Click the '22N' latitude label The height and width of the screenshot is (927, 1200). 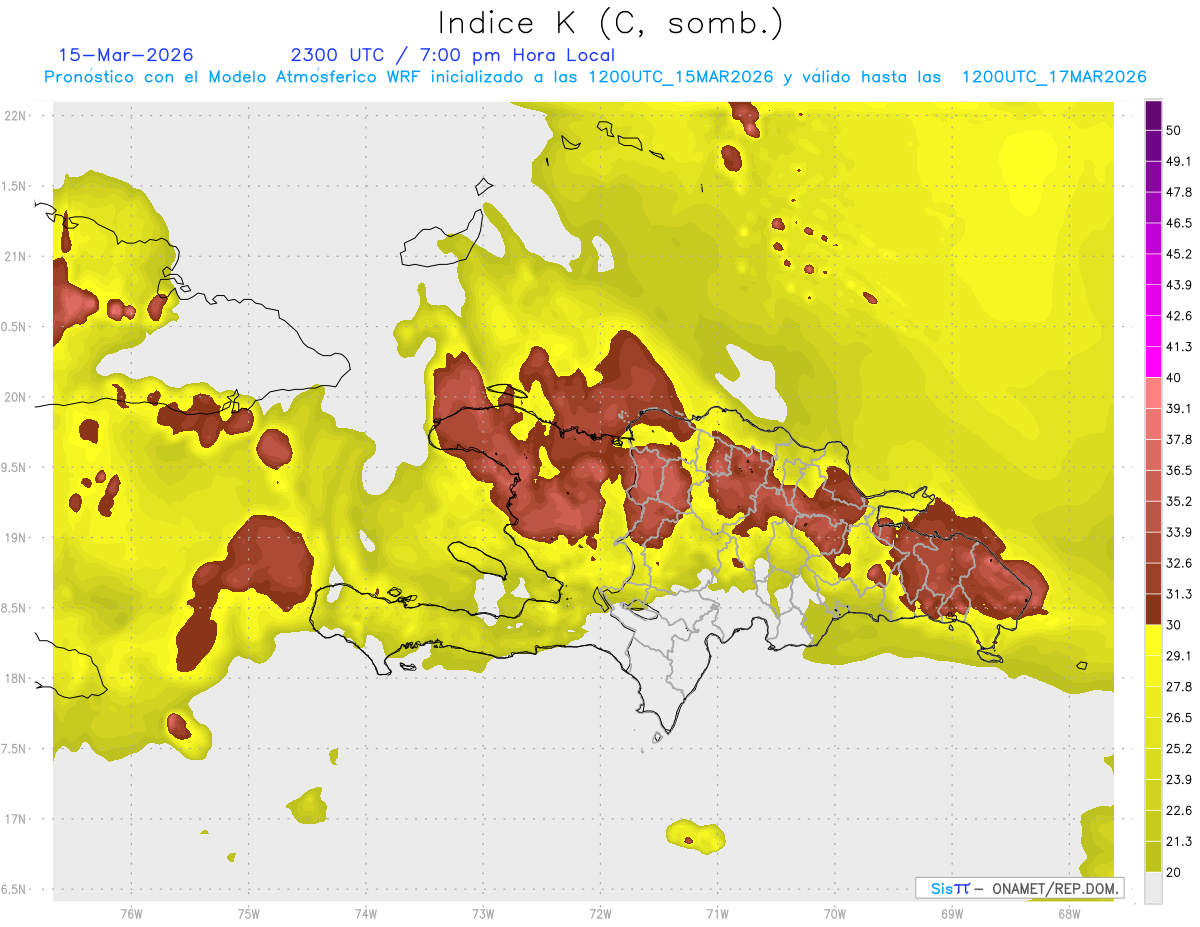click(16, 115)
